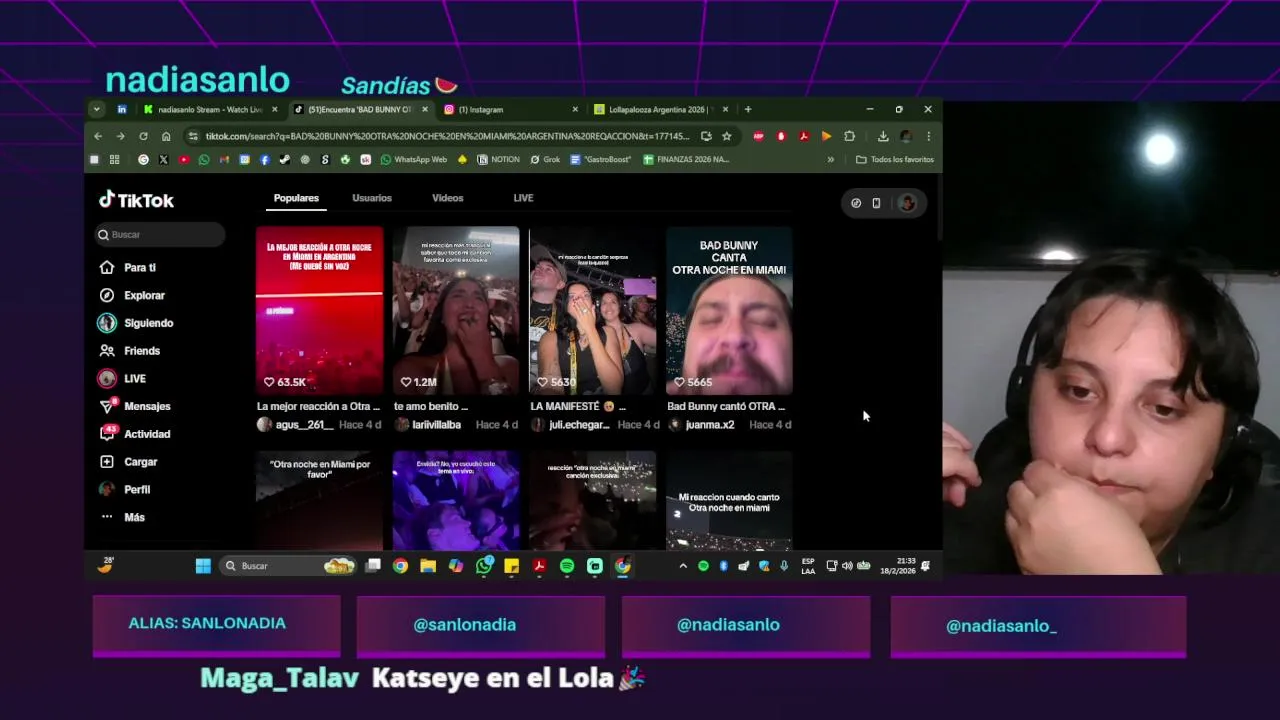This screenshot has width=1280, height=720.
Task: Open the 'Bad Bunny canta Otra noche en Miami' video
Action: coord(729,311)
